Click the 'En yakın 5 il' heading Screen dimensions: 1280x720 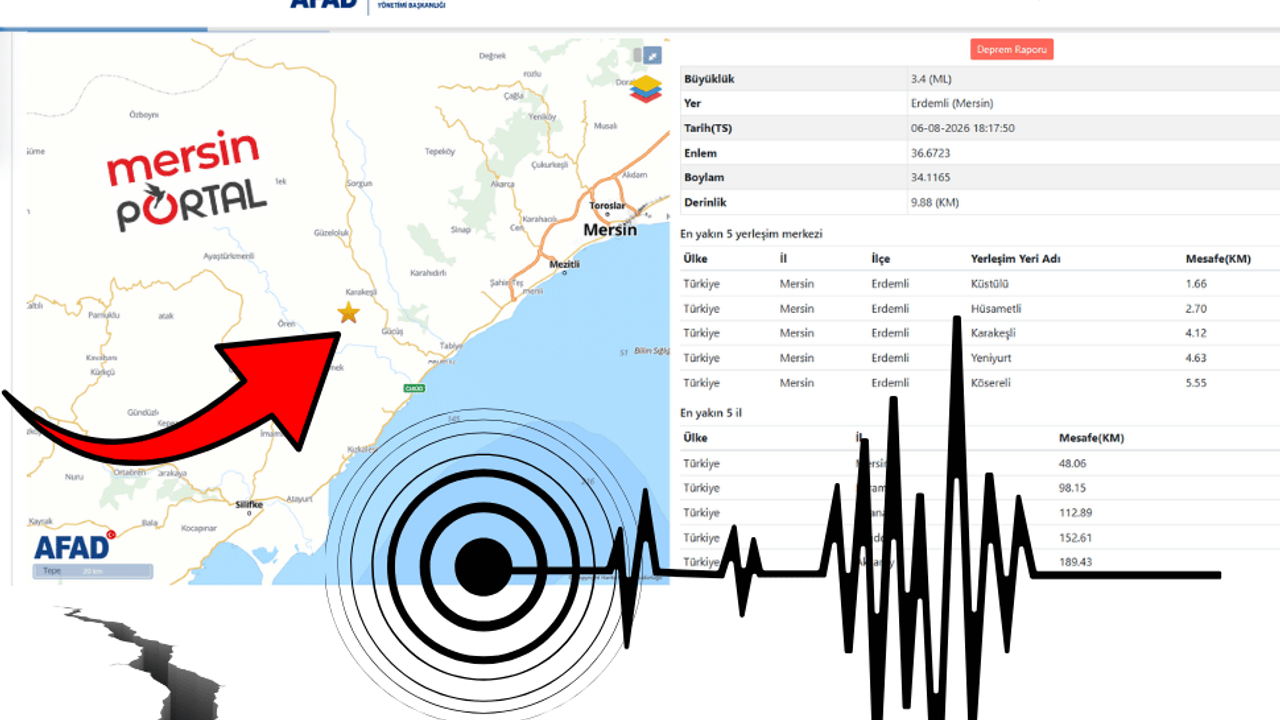click(x=709, y=412)
